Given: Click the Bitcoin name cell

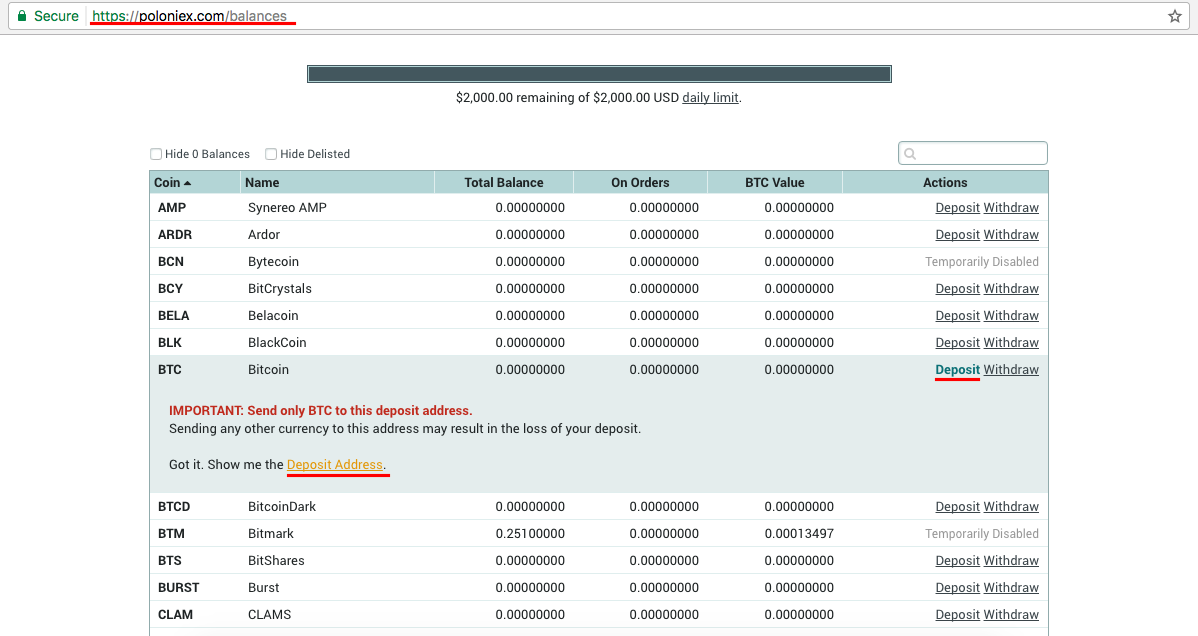Looking at the screenshot, I should (268, 370).
